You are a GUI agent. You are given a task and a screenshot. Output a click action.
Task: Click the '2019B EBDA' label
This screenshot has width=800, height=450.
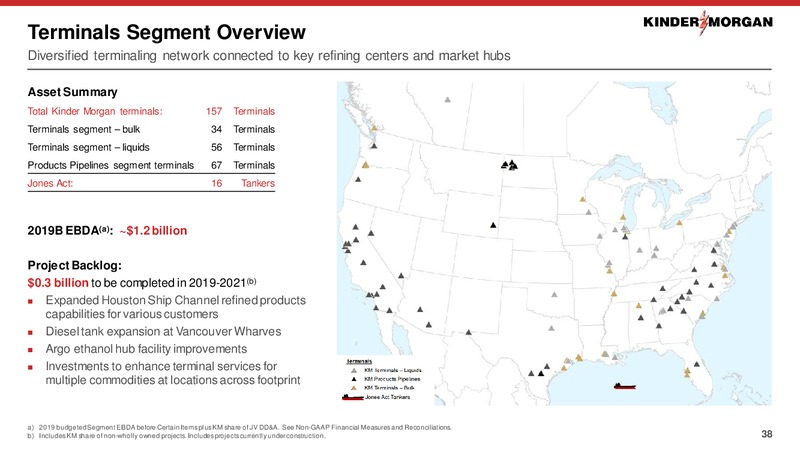pyautogui.click(x=70, y=231)
